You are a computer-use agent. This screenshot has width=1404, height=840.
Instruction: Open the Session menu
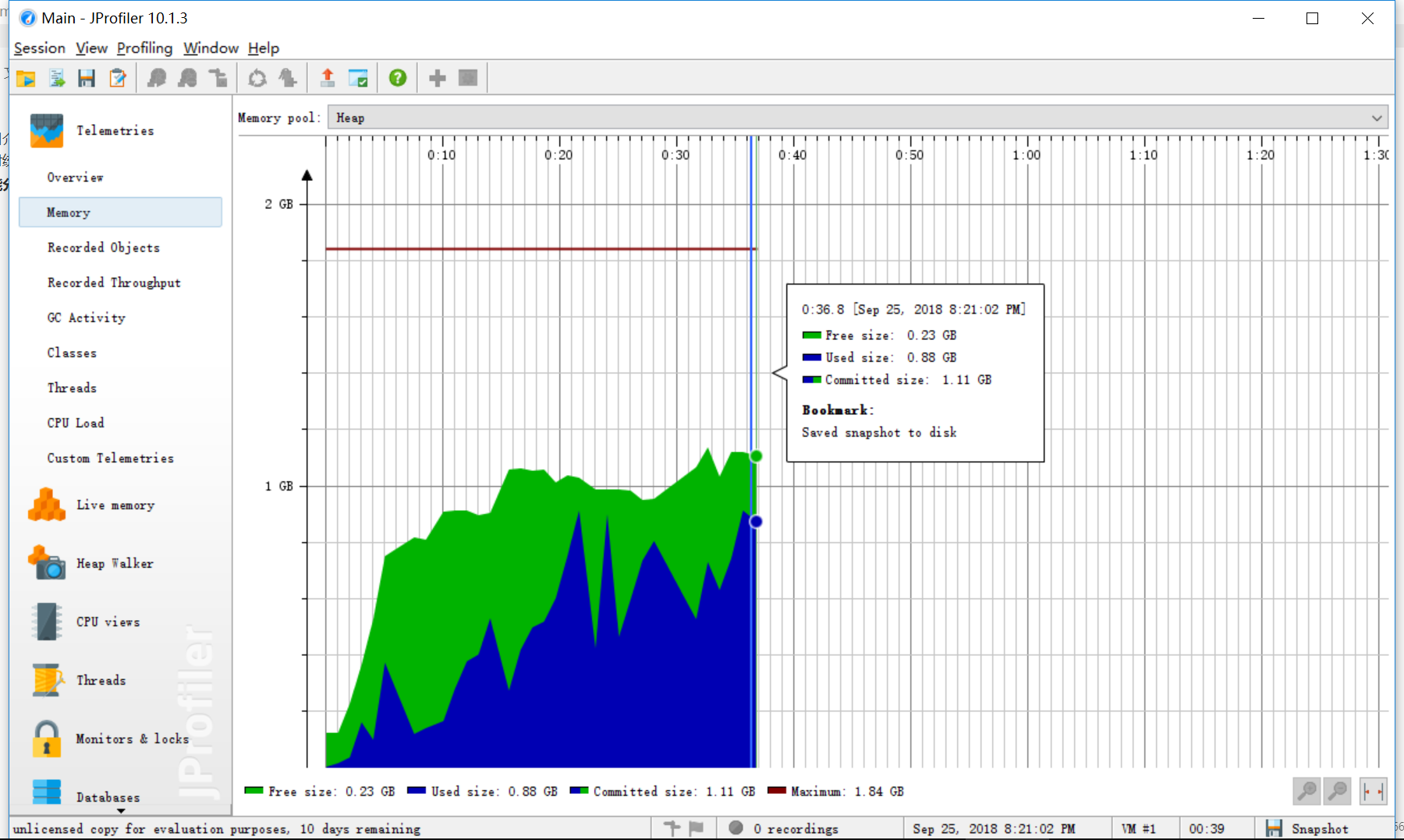pyautogui.click(x=40, y=48)
